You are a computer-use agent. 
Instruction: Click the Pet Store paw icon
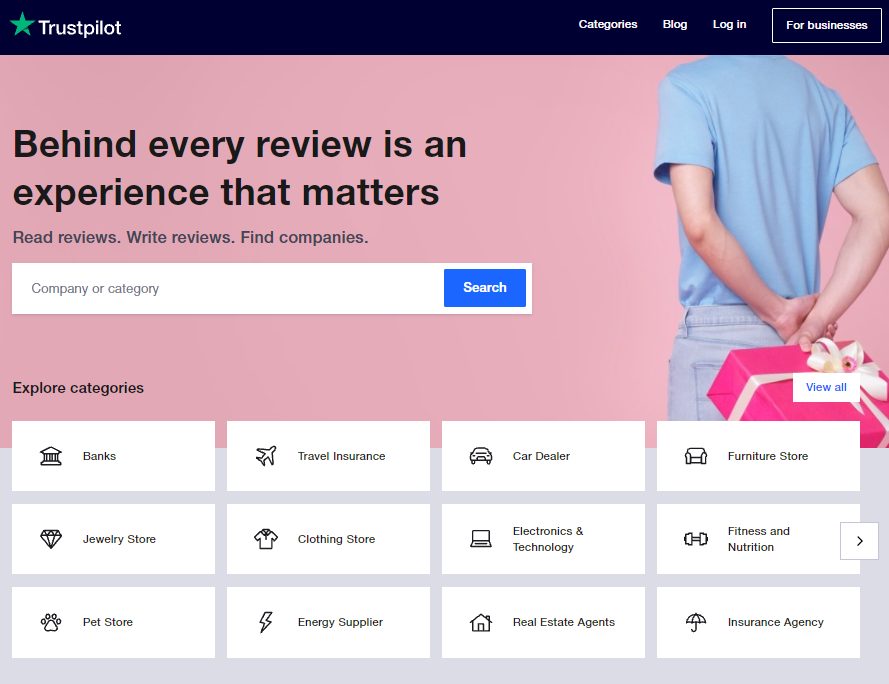51,622
